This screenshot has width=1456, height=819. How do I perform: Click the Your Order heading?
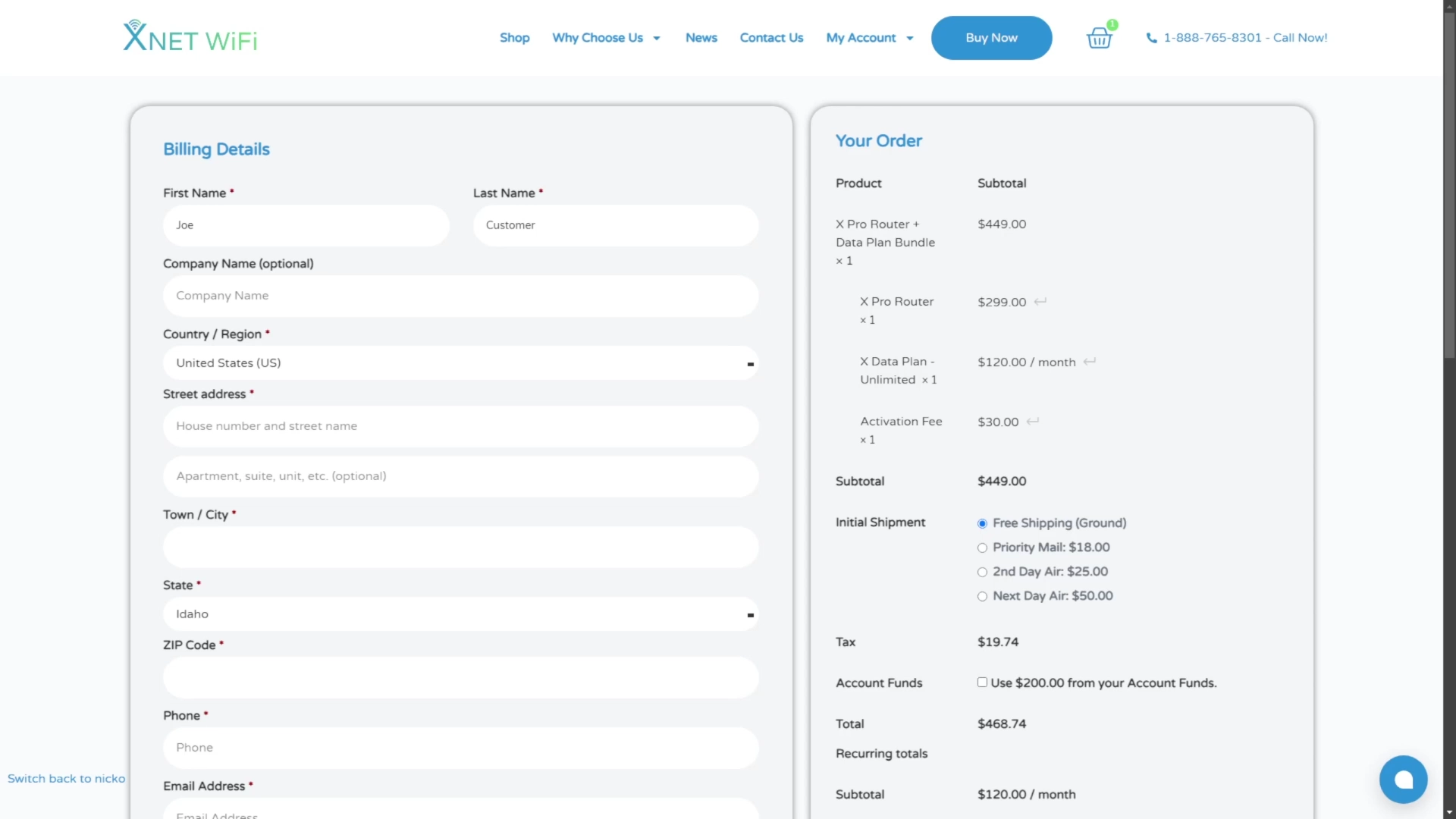pos(879,141)
